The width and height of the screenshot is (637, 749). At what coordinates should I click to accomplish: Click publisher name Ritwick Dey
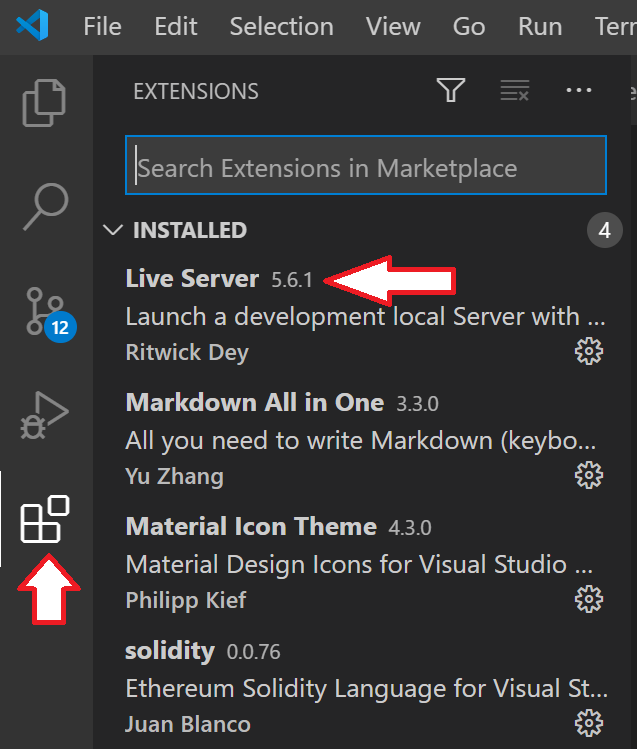click(x=187, y=353)
